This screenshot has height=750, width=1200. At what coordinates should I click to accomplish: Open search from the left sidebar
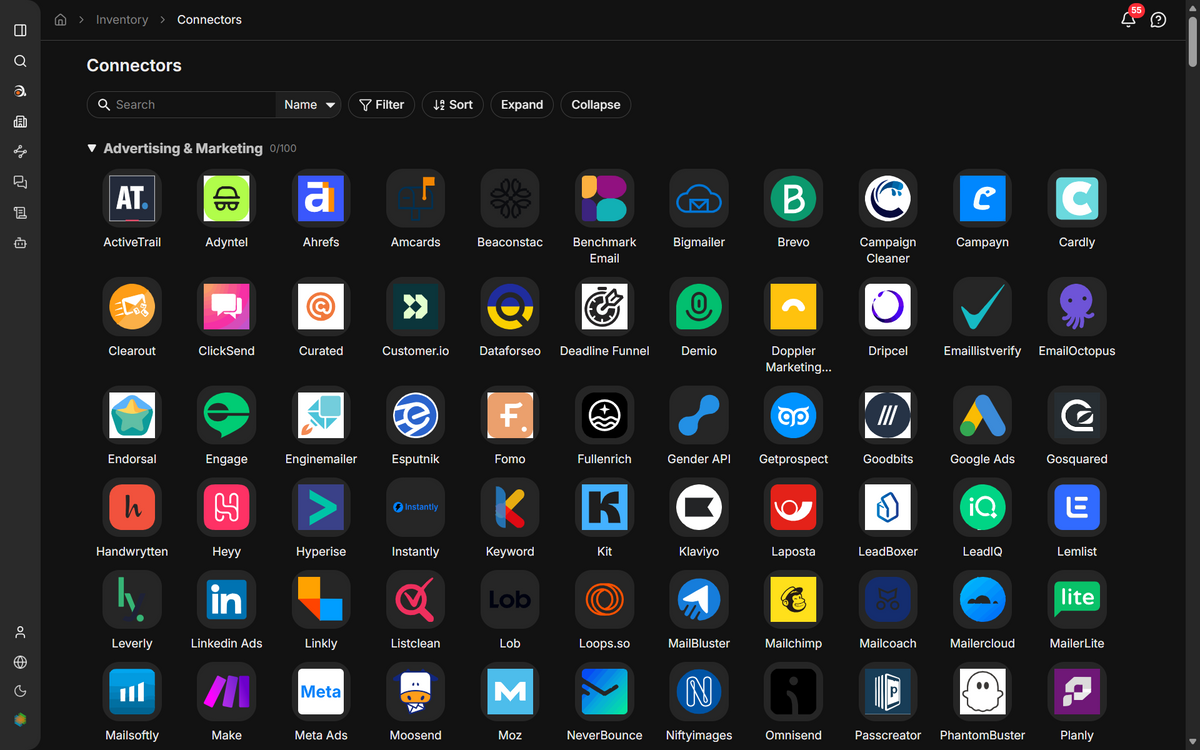pos(20,61)
